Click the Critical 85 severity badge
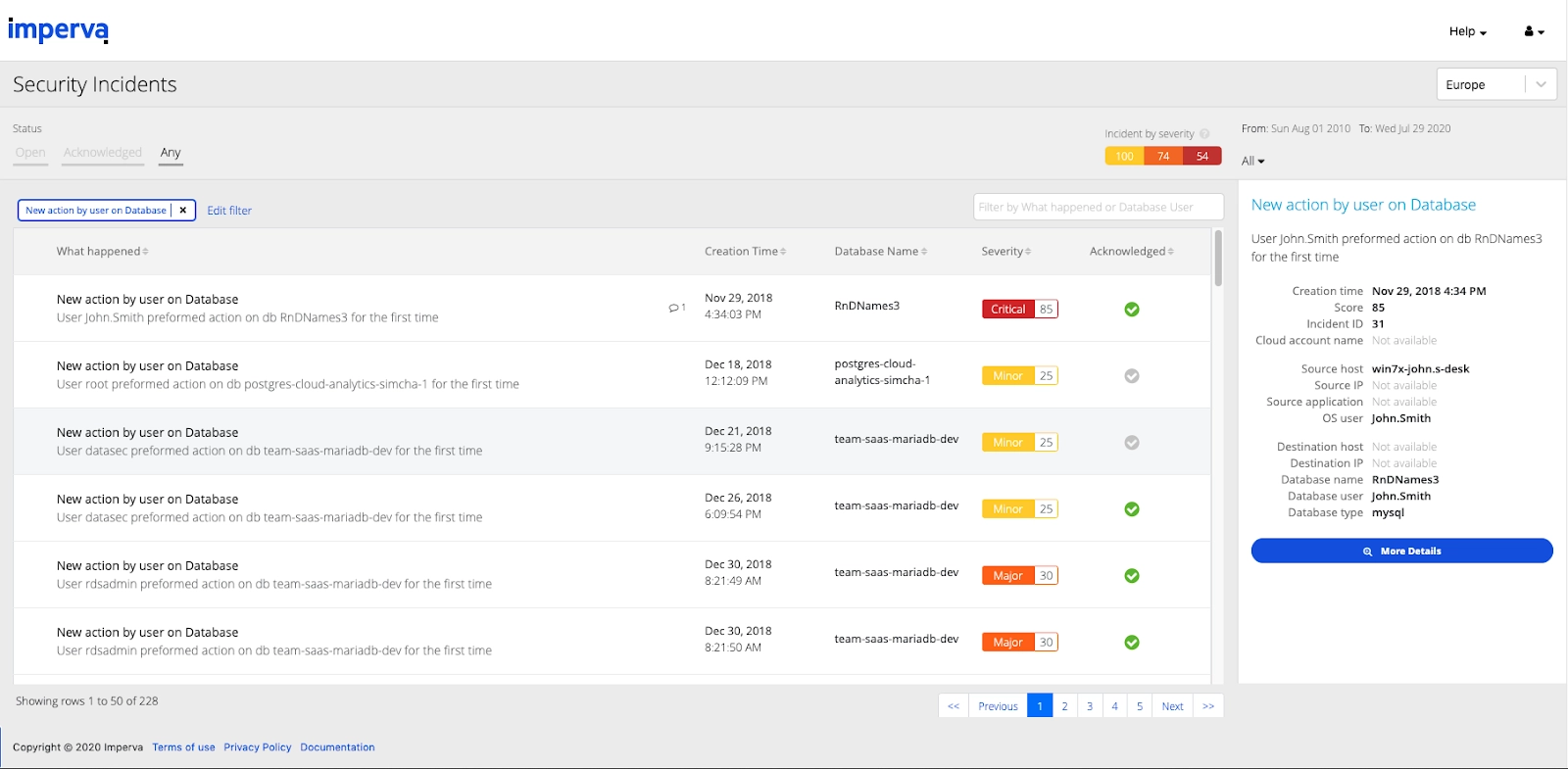1568x769 pixels. (1019, 310)
